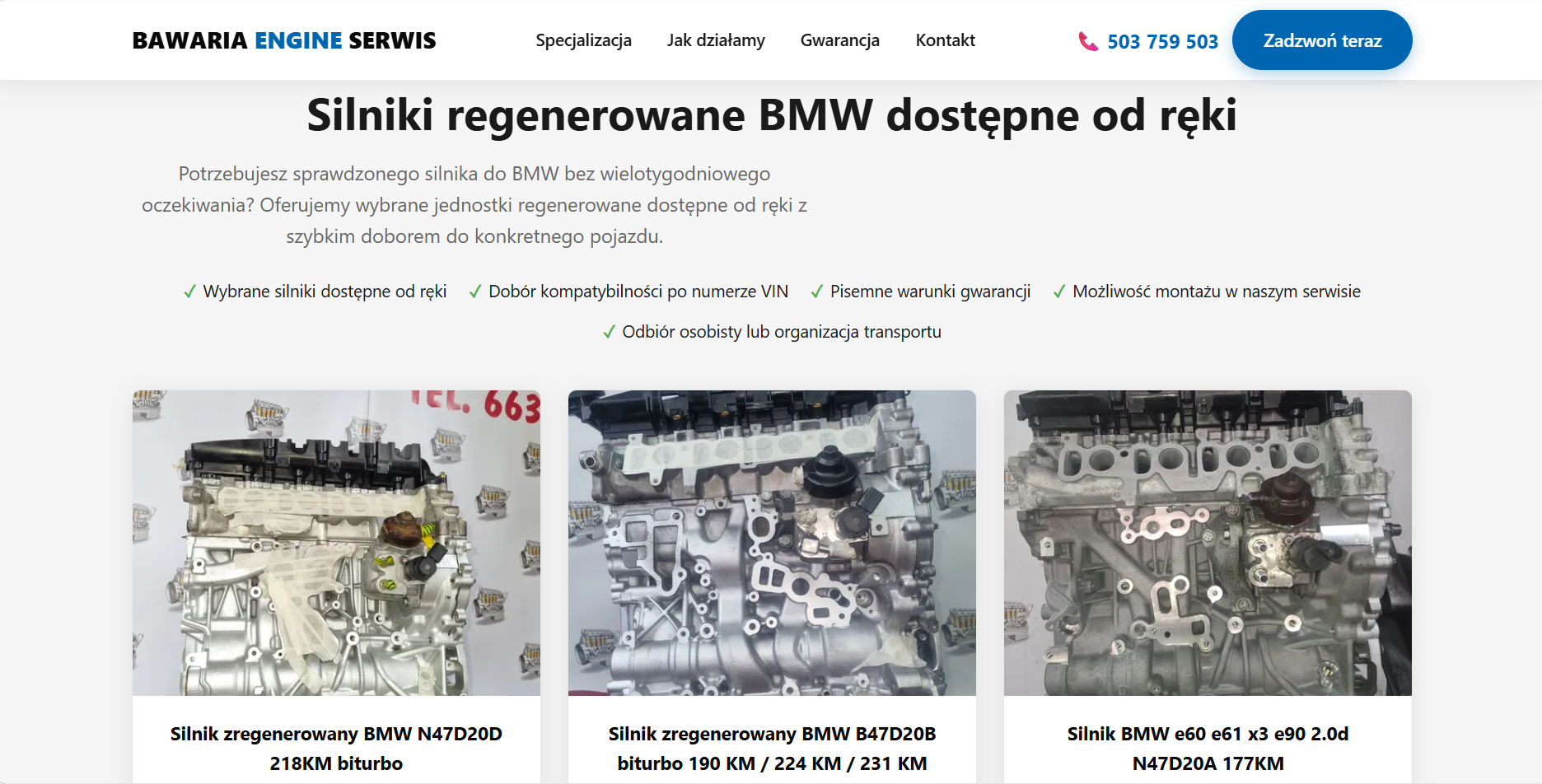Click 'Dobór kompatybilności po numerze VIN' text
This screenshot has height=784, width=1542.
(x=638, y=292)
